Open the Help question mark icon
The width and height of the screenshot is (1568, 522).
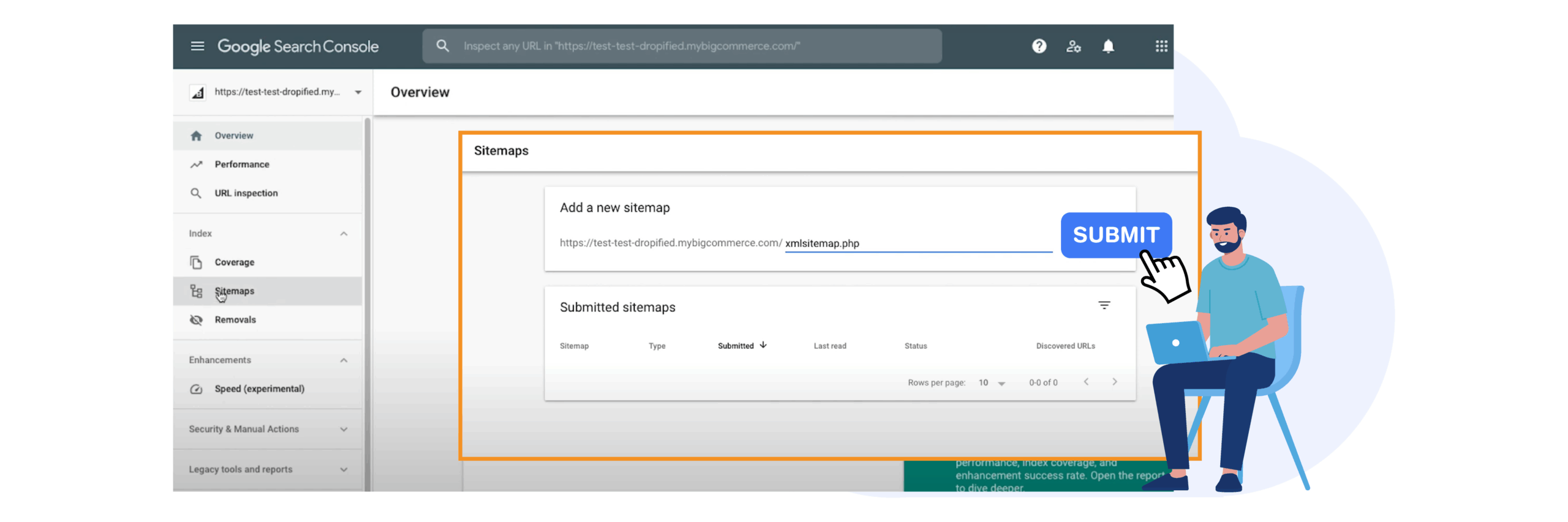(1039, 46)
